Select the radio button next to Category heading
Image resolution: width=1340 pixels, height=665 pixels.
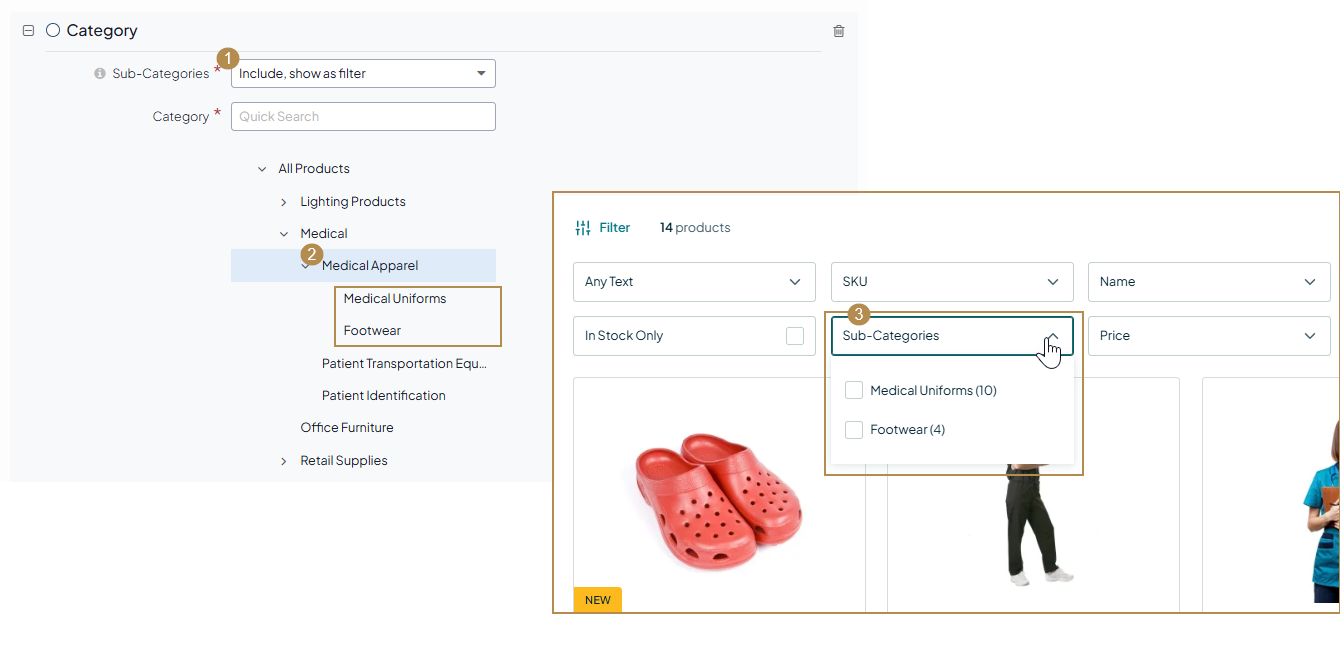pos(53,30)
